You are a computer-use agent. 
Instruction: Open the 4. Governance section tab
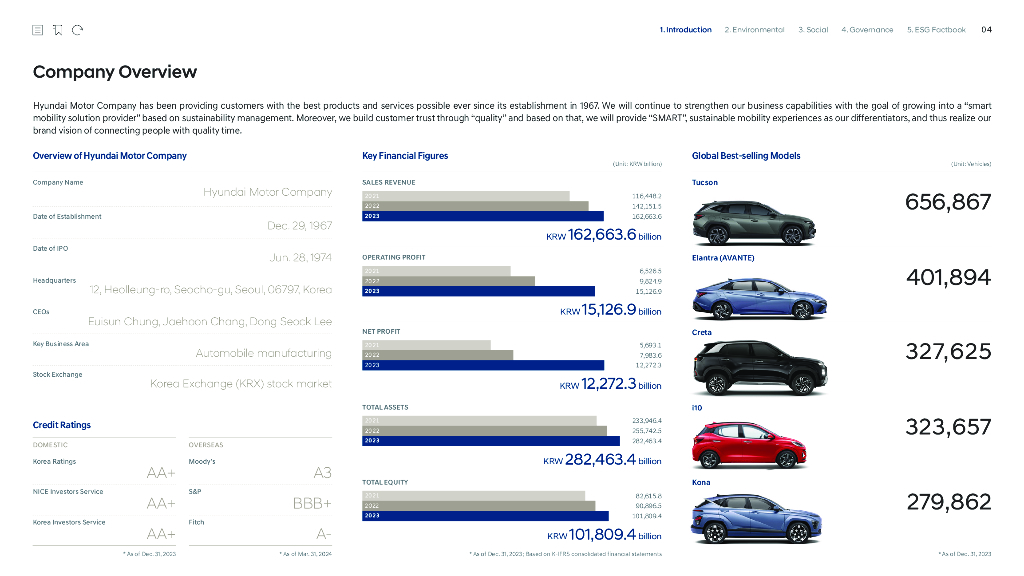[x=867, y=30]
